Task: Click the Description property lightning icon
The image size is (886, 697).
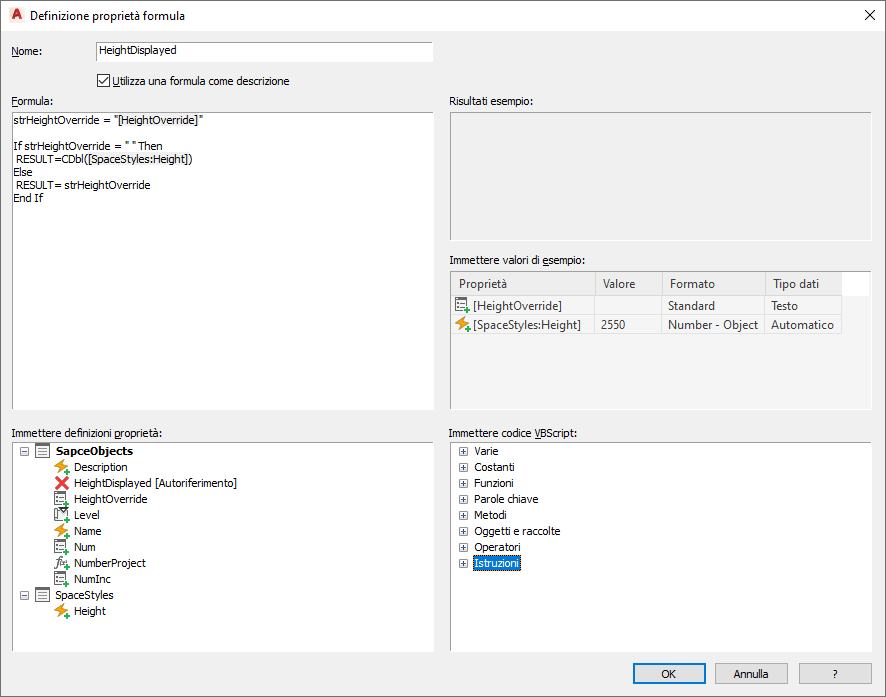Action: tap(62, 467)
